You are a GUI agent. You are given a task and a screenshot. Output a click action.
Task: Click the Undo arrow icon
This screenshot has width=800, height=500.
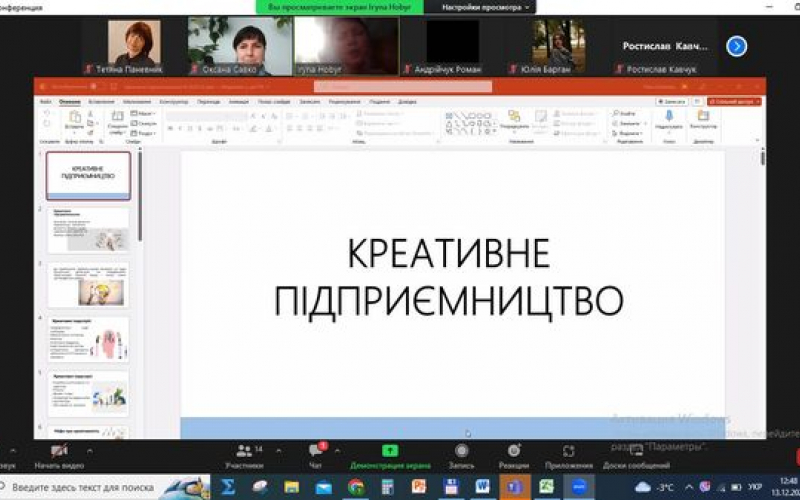pos(46,113)
